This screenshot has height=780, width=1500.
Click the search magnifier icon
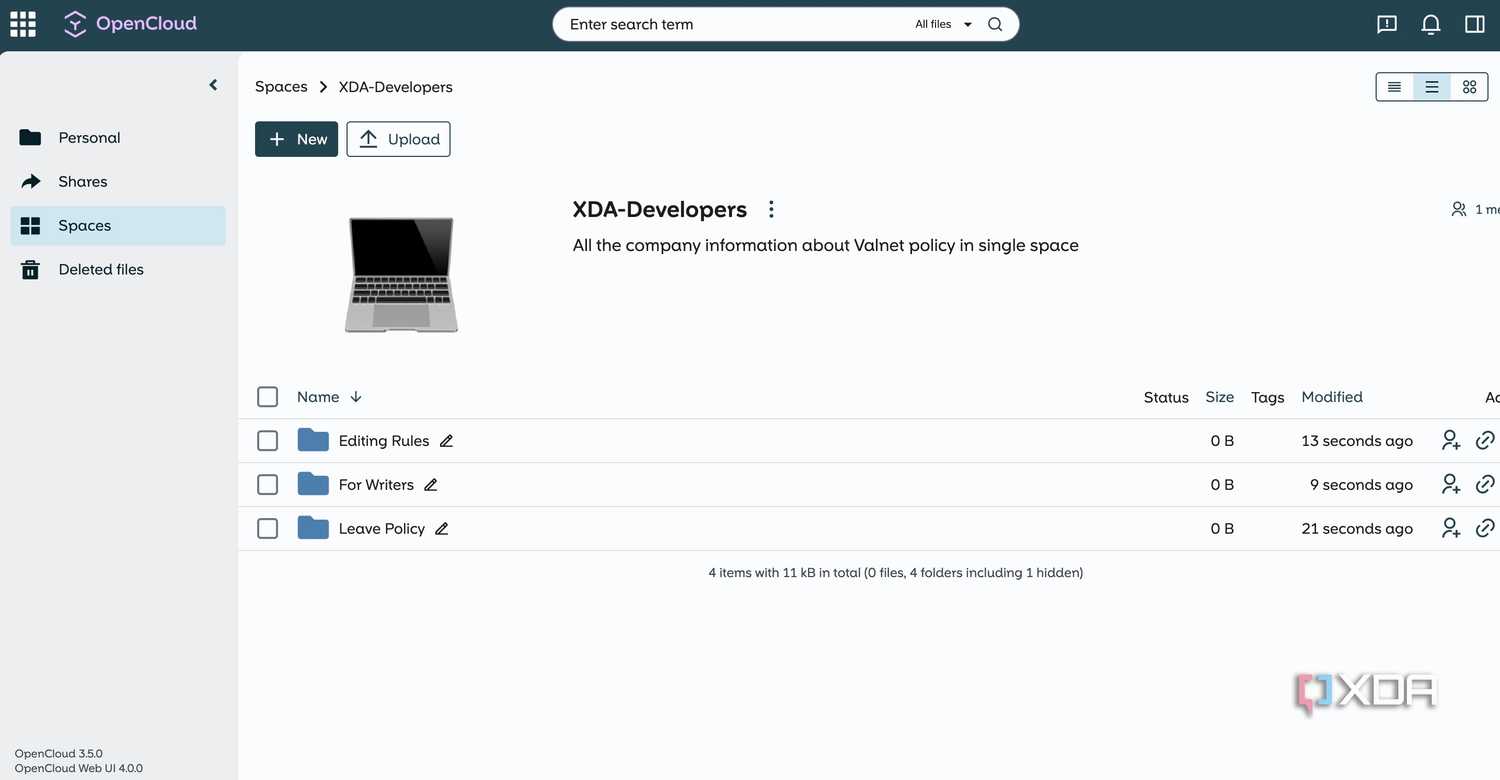(995, 24)
